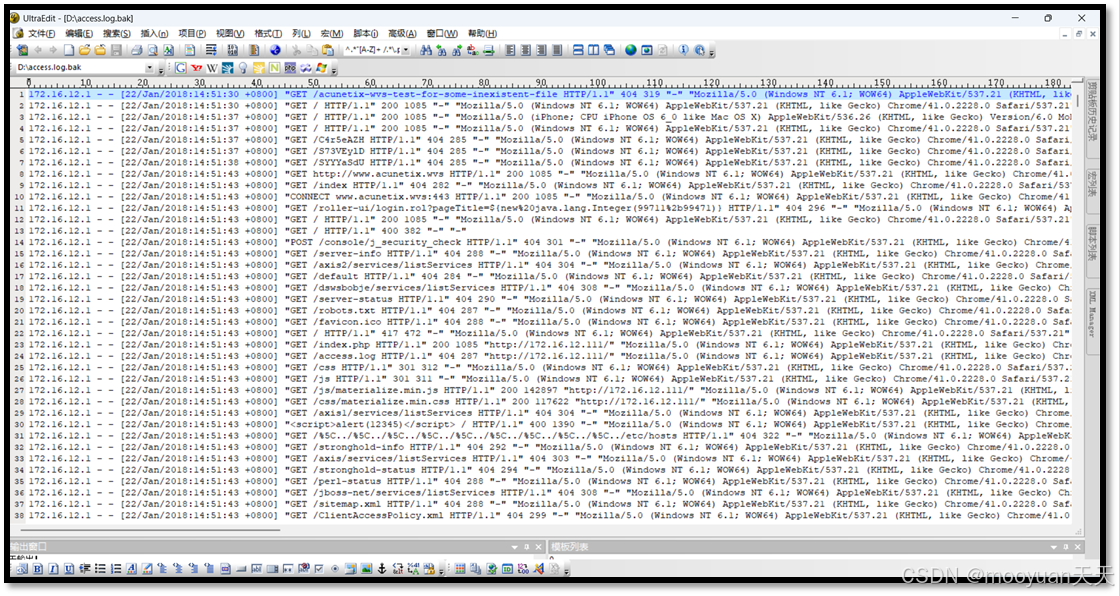1119x596 pixels.
Task: Click the Tile Vertical windows icon
Action: 594,50
